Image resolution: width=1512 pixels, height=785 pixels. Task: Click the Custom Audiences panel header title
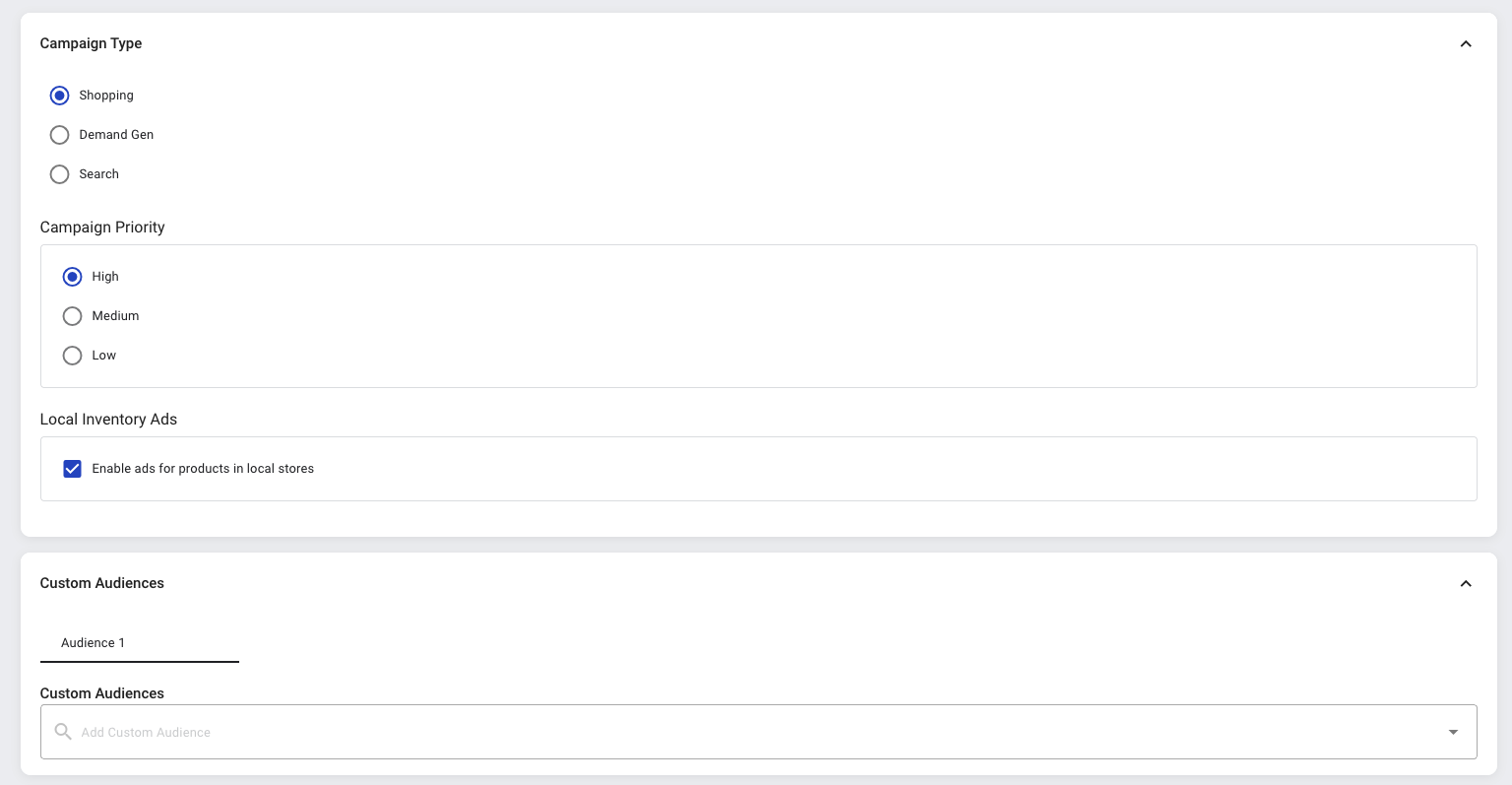[x=101, y=583]
